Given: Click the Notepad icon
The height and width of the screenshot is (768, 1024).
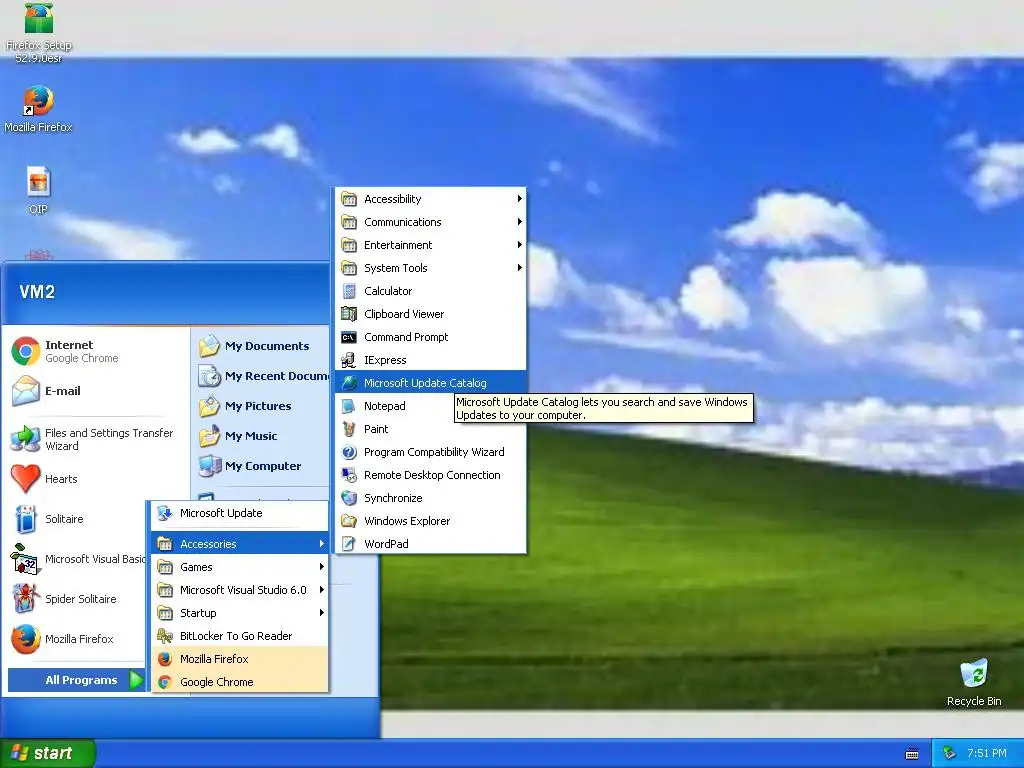Looking at the screenshot, I should (x=349, y=406).
